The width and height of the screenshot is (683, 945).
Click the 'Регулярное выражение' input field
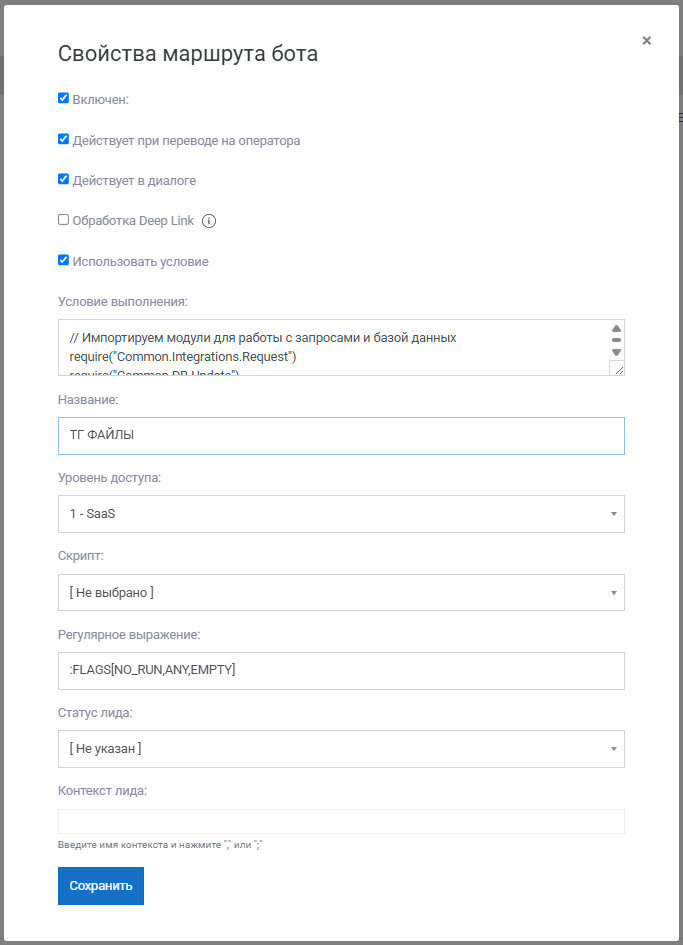pyautogui.click(x=341, y=671)
